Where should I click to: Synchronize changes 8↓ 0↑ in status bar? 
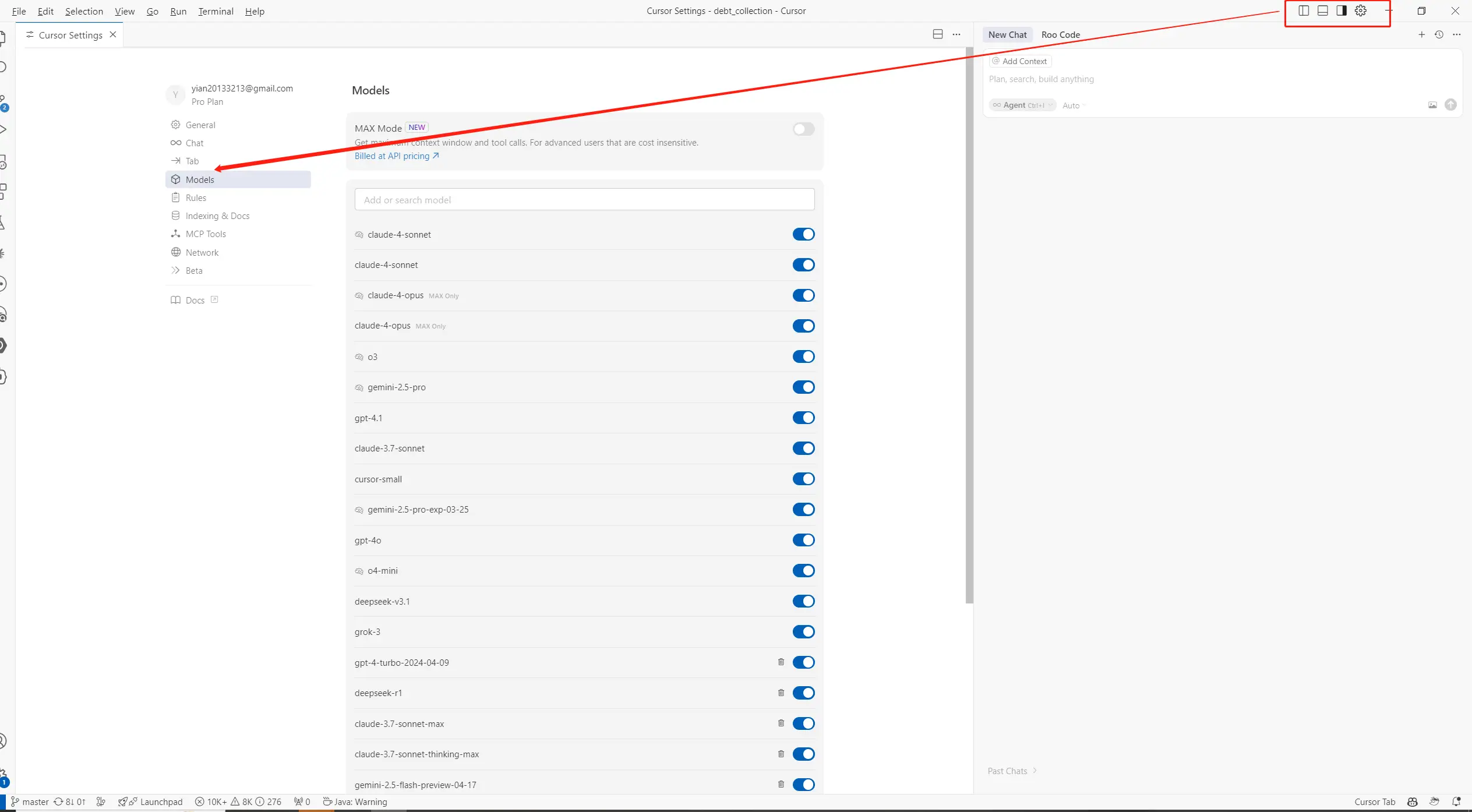[70, 802]
